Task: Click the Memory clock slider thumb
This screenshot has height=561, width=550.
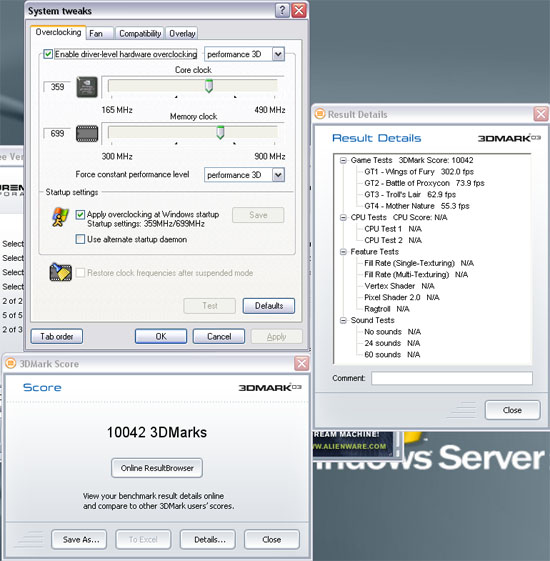Action: click(220, 133)
